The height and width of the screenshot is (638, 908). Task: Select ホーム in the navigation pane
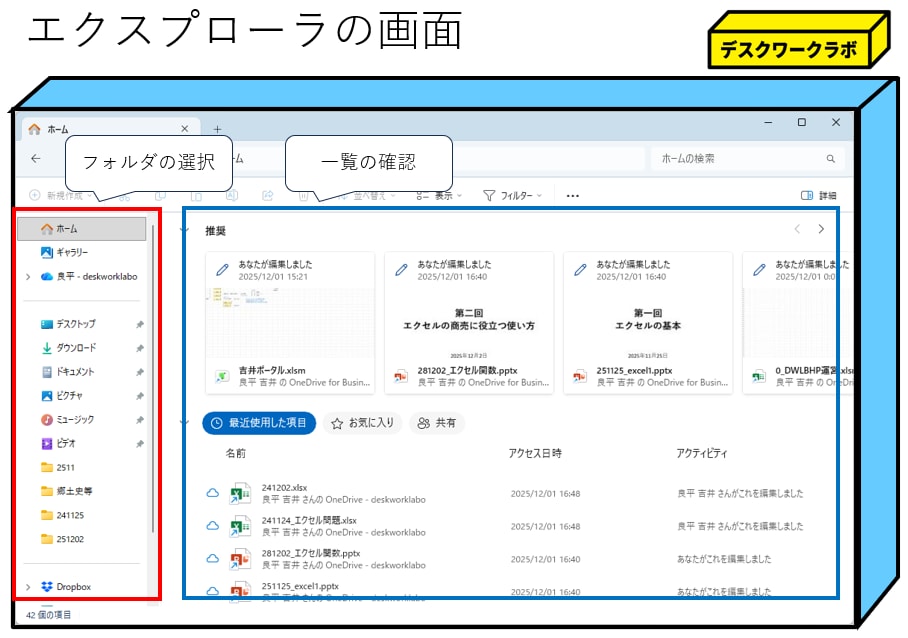[x=82, y=229]
